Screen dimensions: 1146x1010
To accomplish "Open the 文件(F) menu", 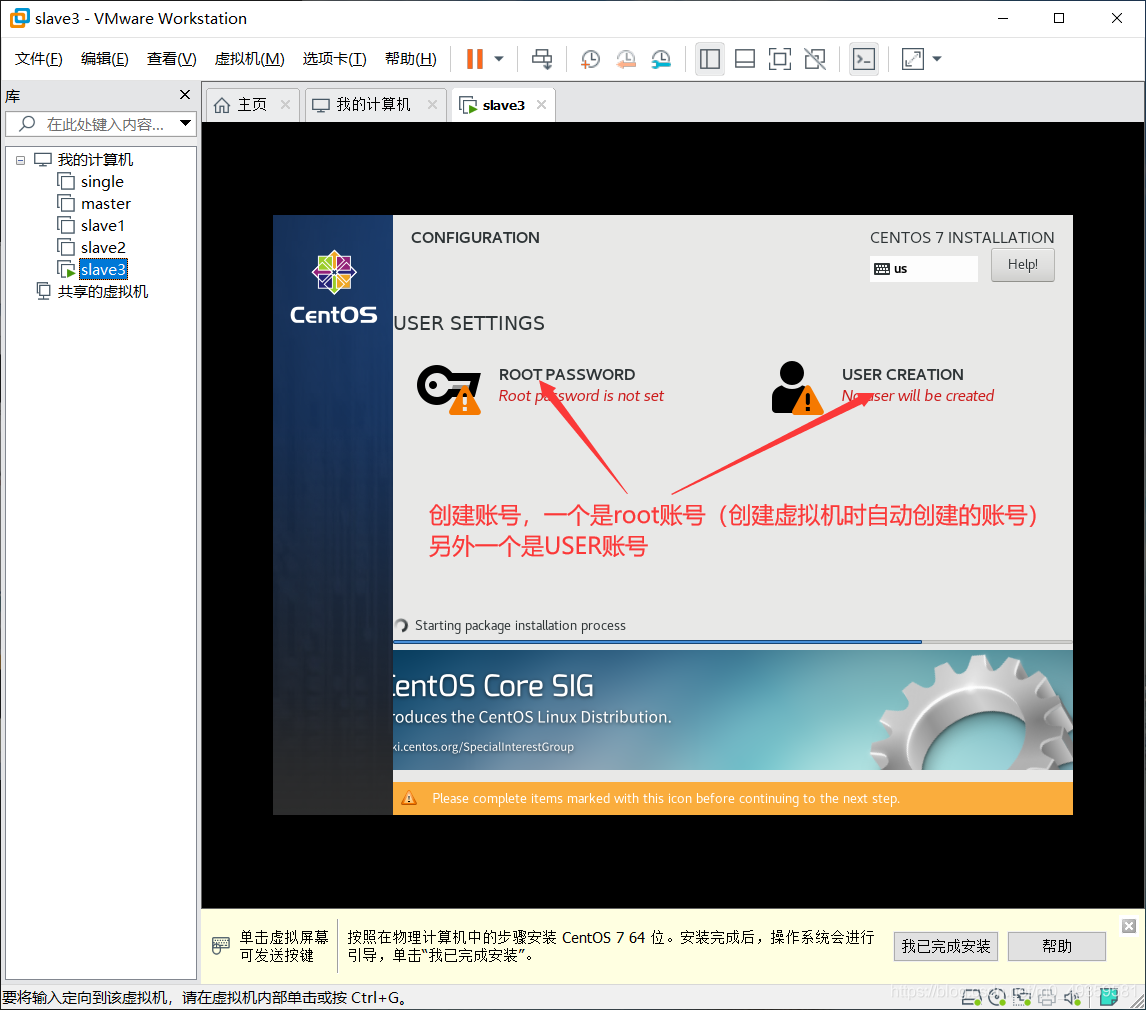I will click(39, 59).
